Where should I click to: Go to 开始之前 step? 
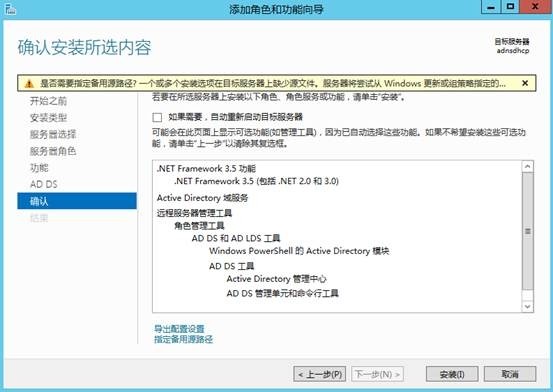click(48, 101)
